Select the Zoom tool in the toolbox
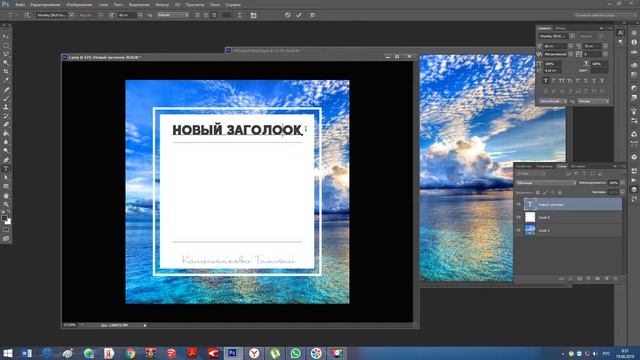The width and height of the screenshot is (640, 360). pyautogui.click(x=6, y=204)
